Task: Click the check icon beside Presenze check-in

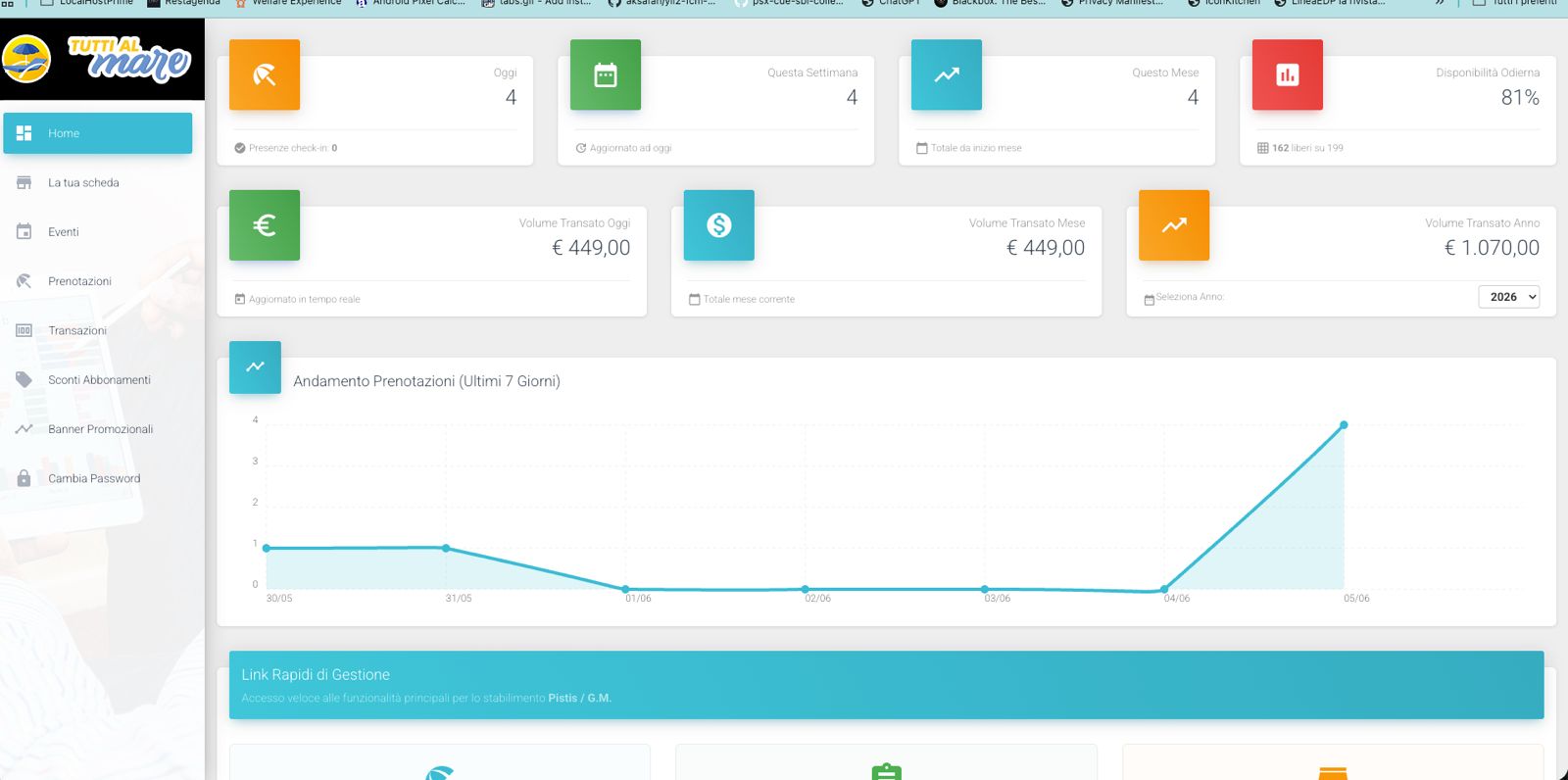Action: tap(240, 148)
